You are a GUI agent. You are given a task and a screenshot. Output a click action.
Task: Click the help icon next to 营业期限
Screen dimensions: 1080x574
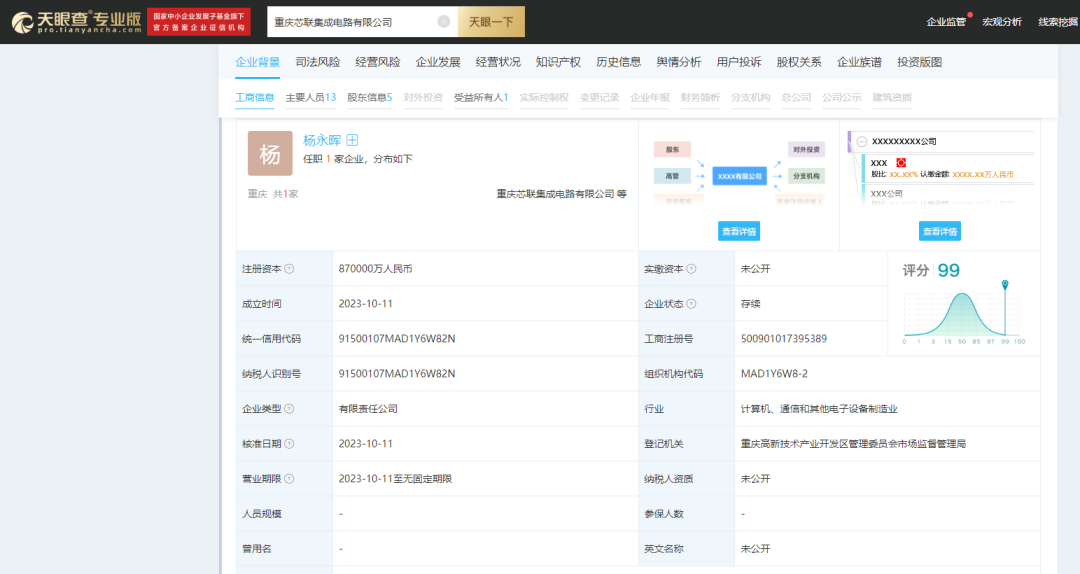point(289,479)
